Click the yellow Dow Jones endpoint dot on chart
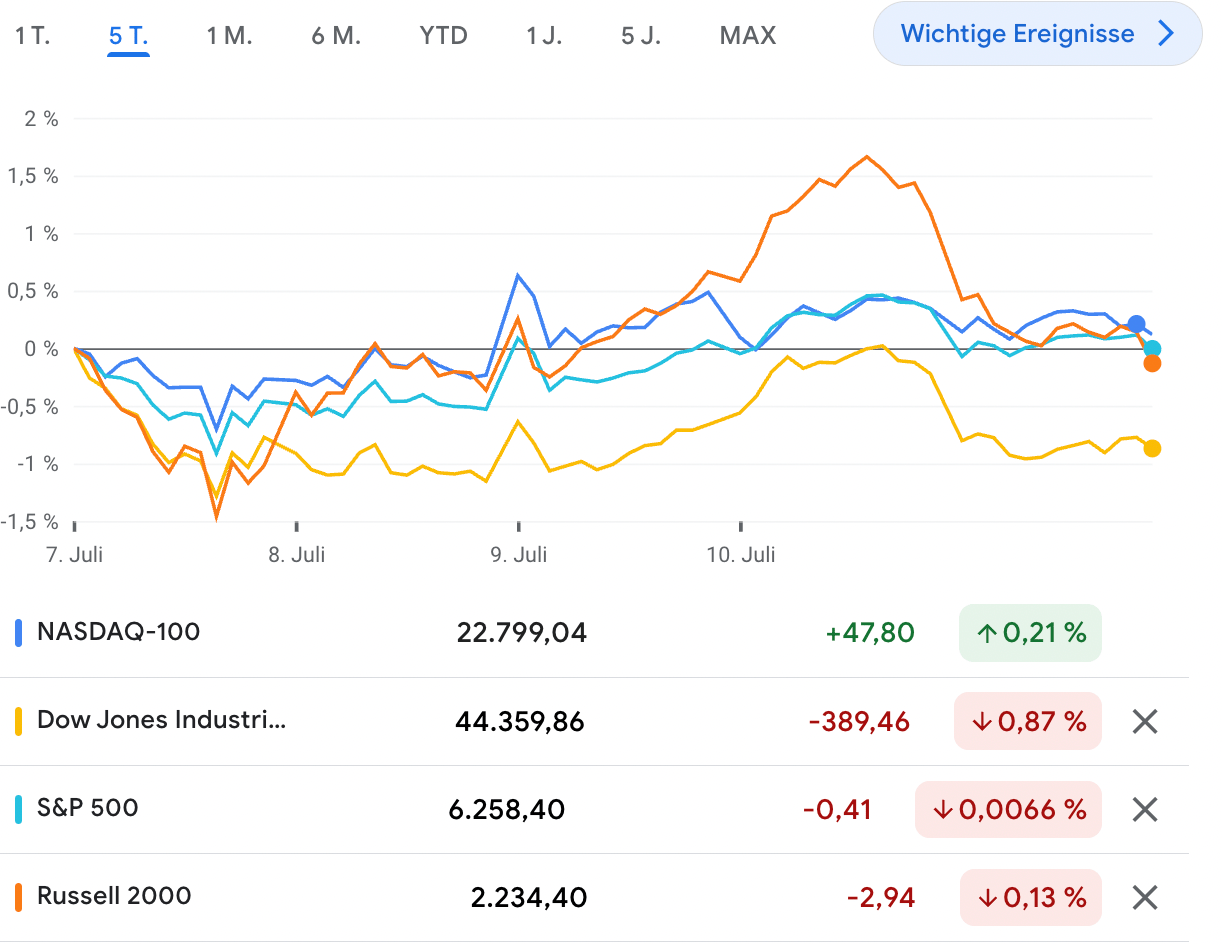Screen dimensions: 1222x944 tap(1152, 448)
